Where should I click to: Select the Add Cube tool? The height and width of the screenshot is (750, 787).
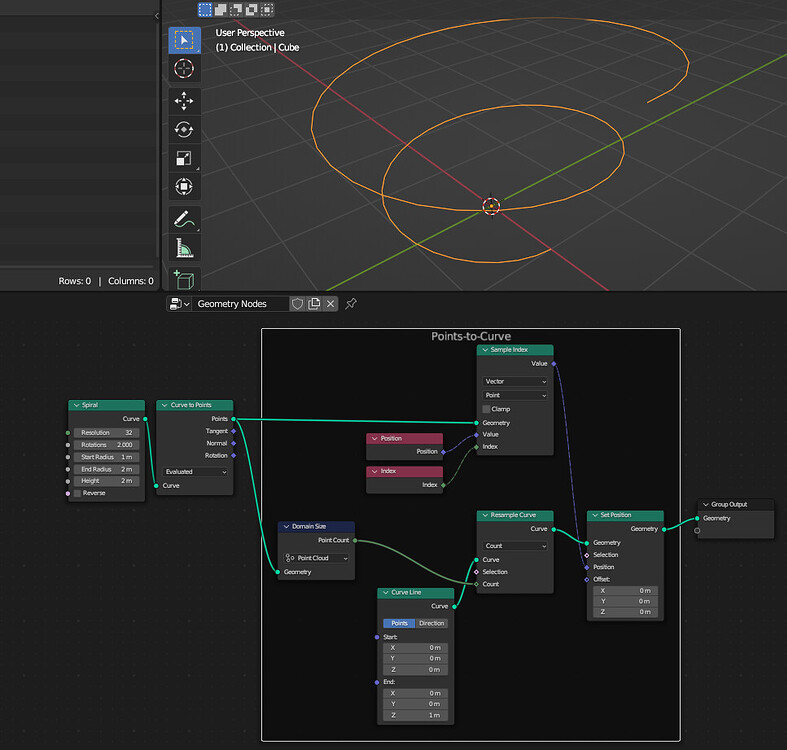point(184,279)
